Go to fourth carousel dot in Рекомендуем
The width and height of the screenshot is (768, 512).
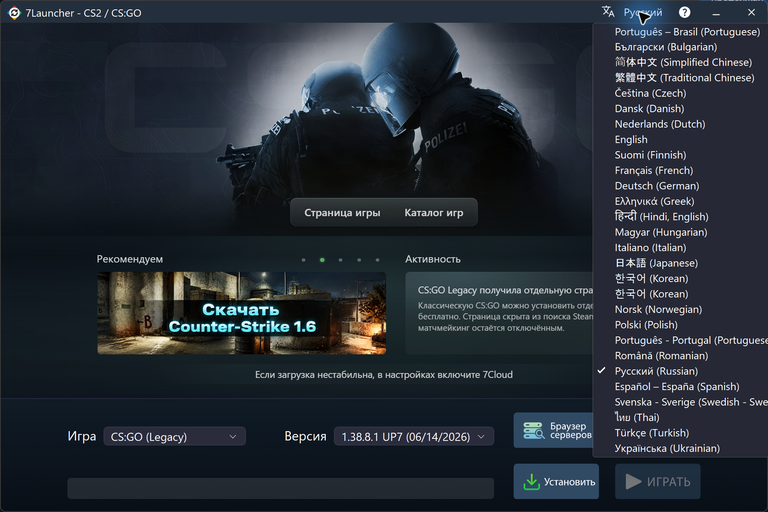click(359, 260)
